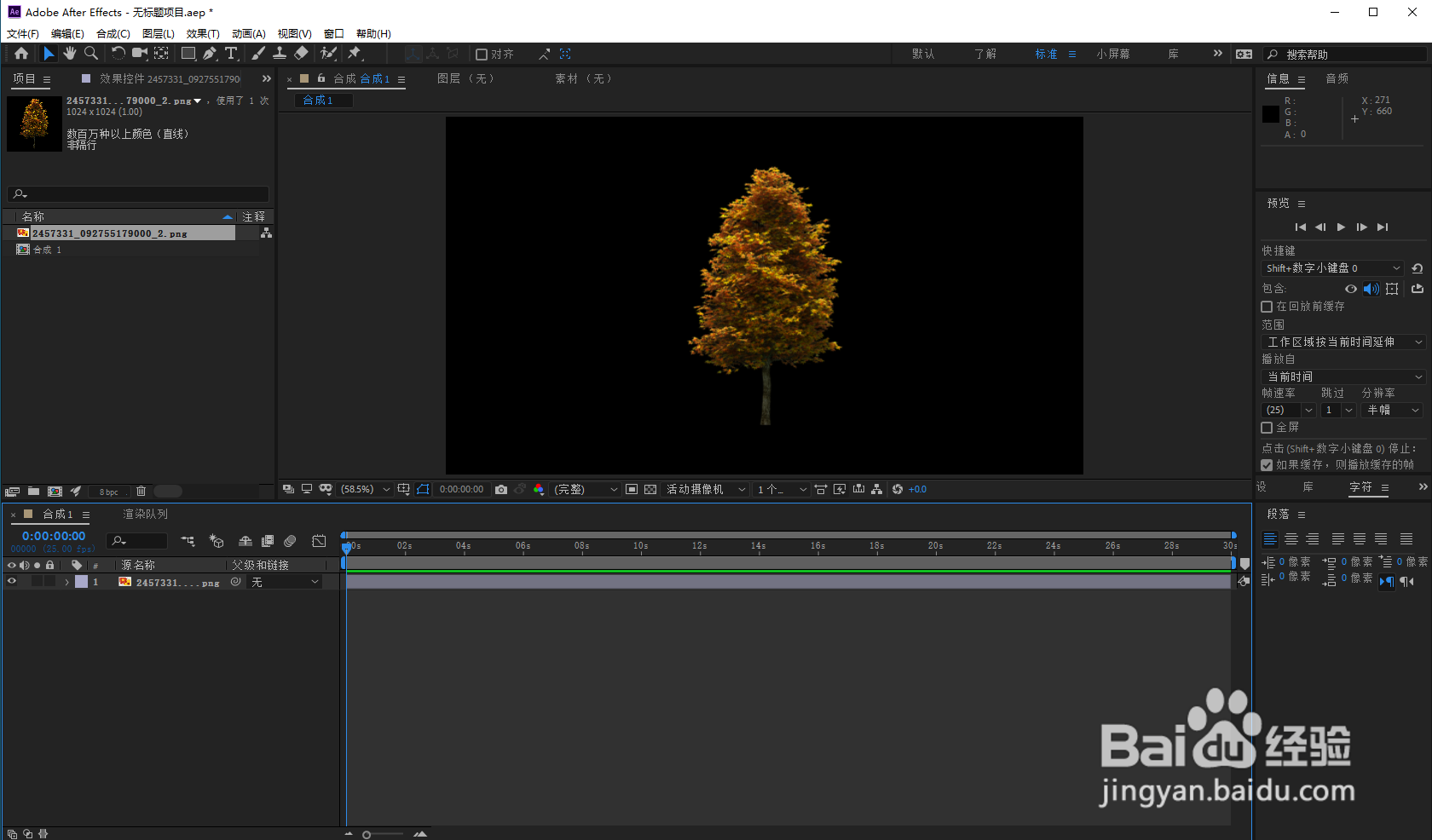This screenshot has width=1432, height=840.
Task: Enable the 对齐 snapping checkbox
Action: 482,55
